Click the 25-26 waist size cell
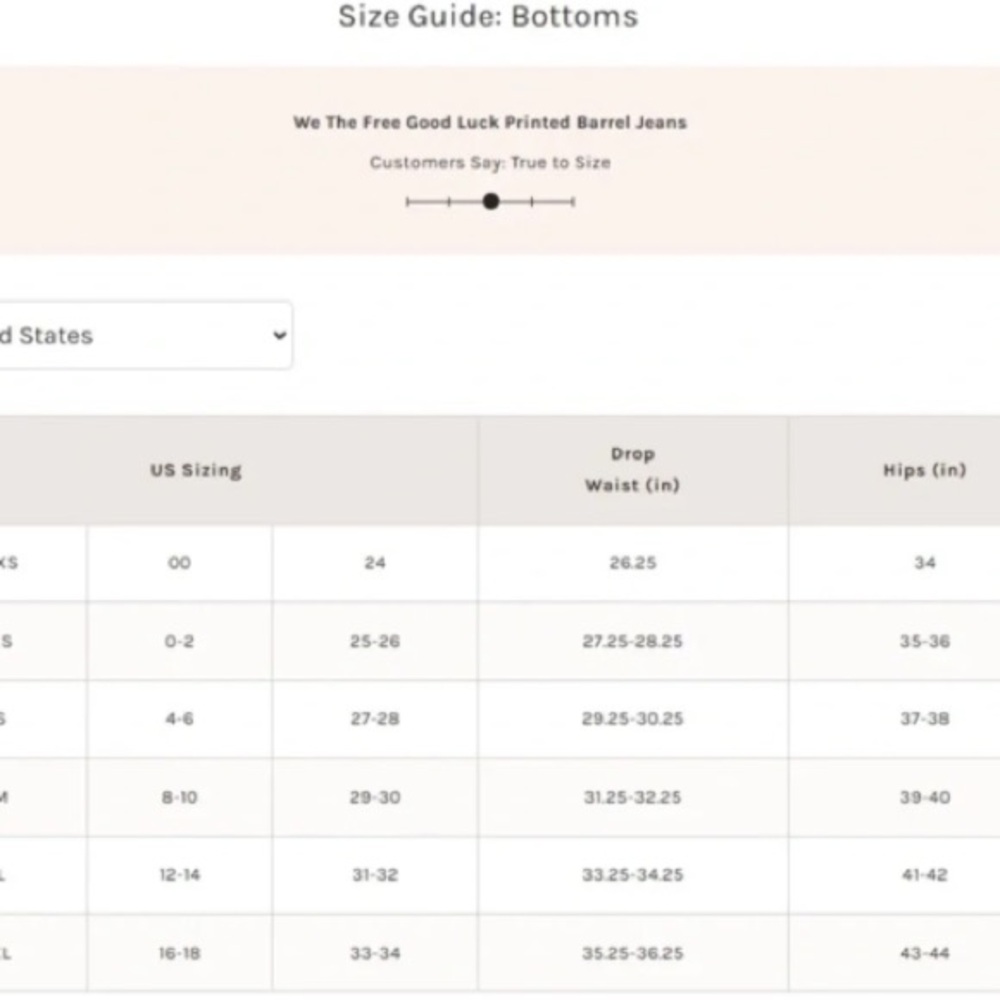1000x1000 pixels. pyautogui.click(x=375, y=641)
